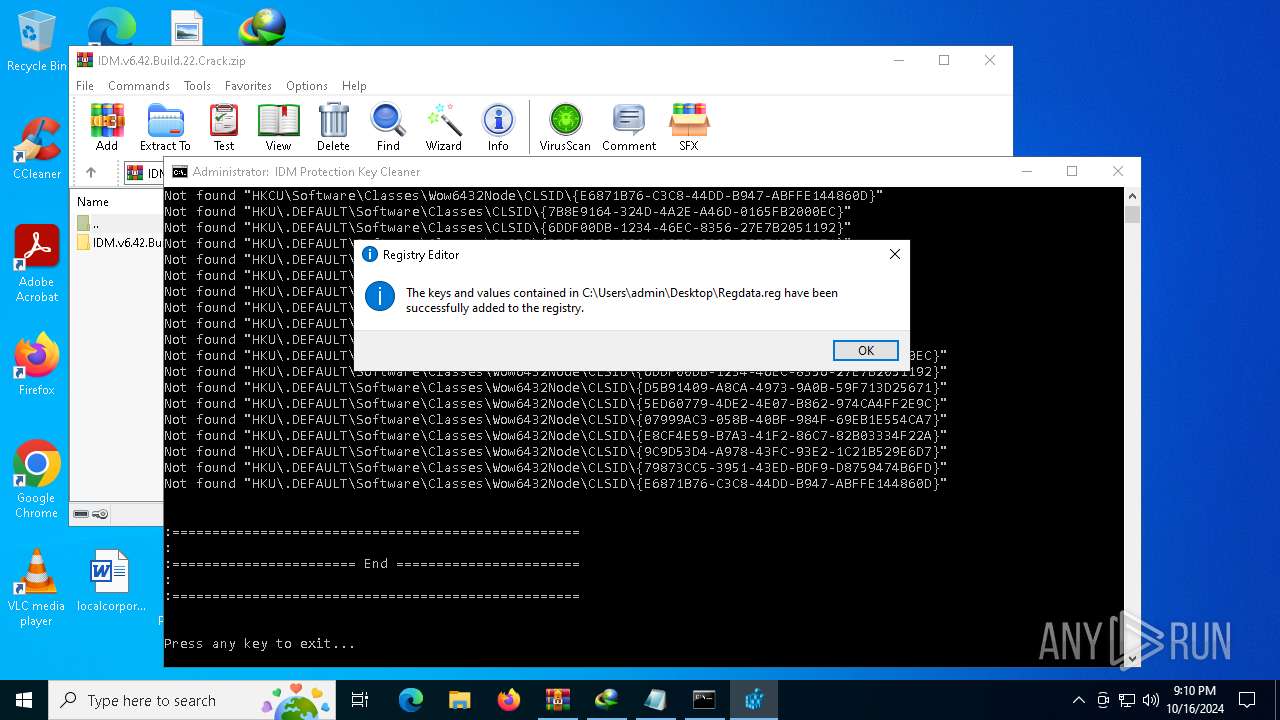1280x720 pixels.
Task: Open Recycle Bin desktop icon
Action: pyautogui.click(x=37, y=42)
